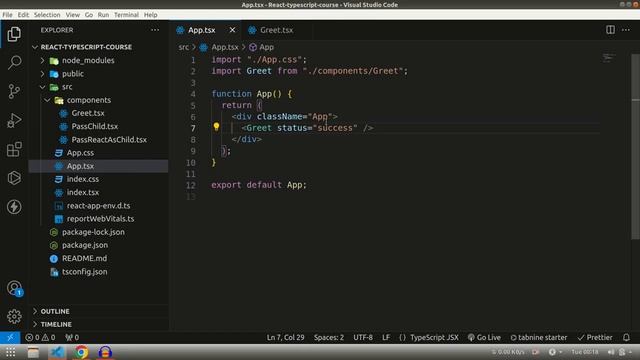Open PassChild.tsx file
Screen dimensions: 640x360
95,127
